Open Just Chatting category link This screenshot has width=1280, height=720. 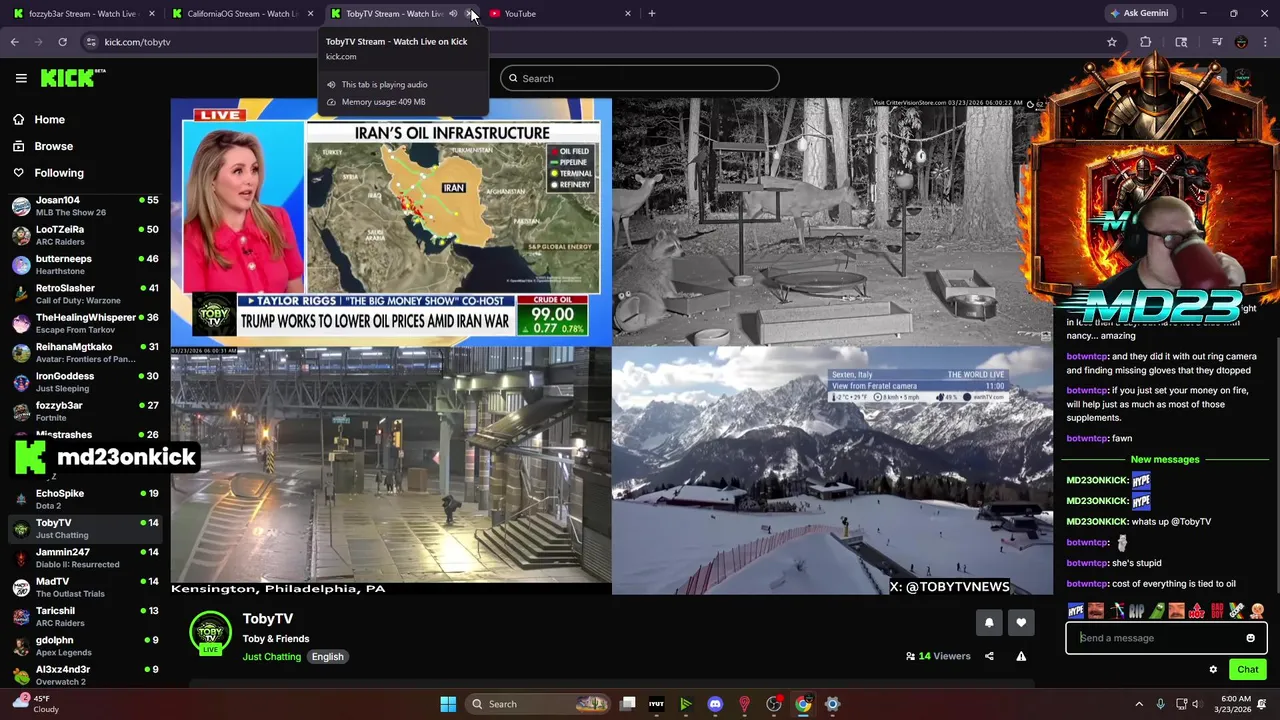(x=271, y=657)
